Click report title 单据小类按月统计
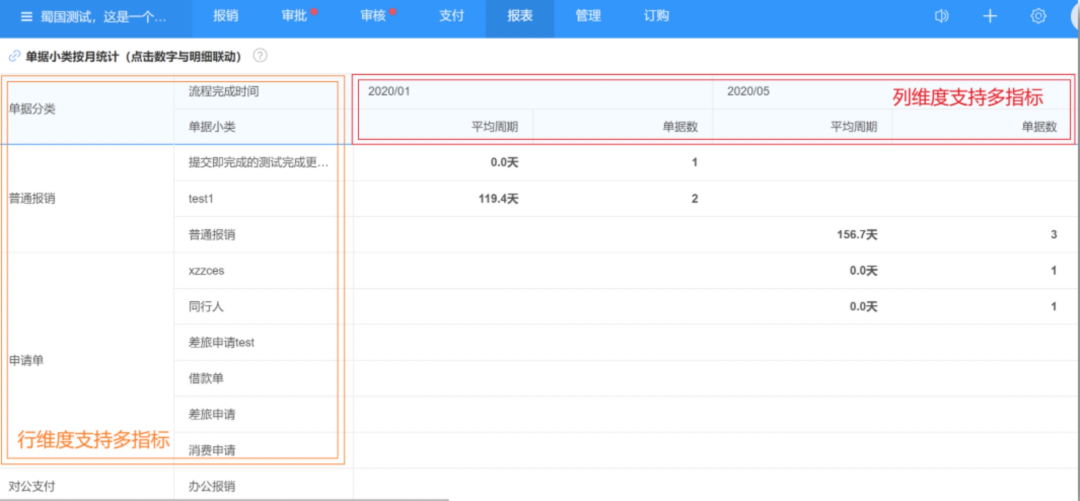Screen dimensions: 1080x501 pyautogui.click(x=133, y=57)
